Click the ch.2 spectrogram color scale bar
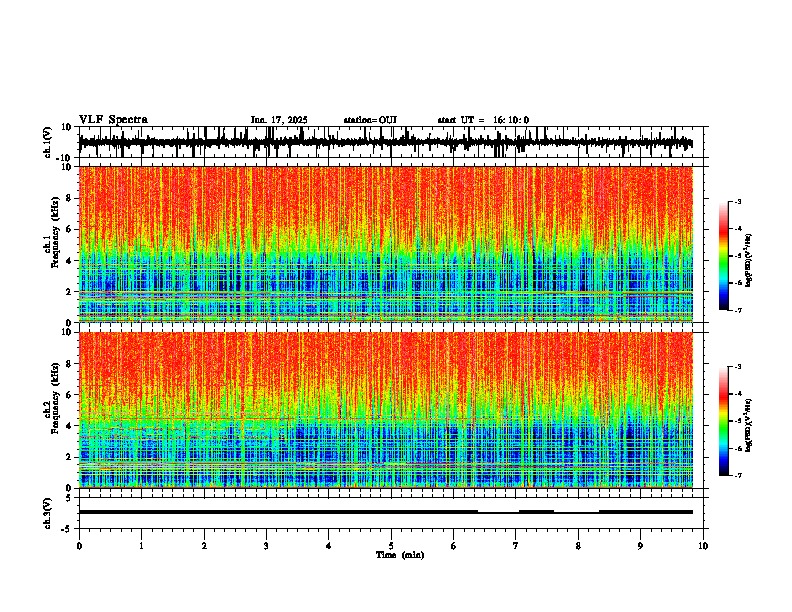This screenshot has height=612, width=792. pyautogui.click(x=724, y=421)
